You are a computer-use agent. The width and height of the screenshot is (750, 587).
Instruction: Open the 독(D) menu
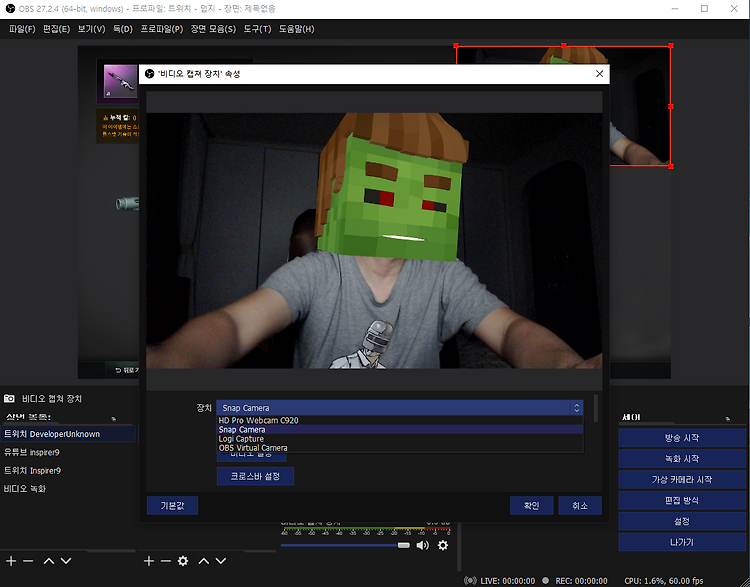(x=123, y=29)
